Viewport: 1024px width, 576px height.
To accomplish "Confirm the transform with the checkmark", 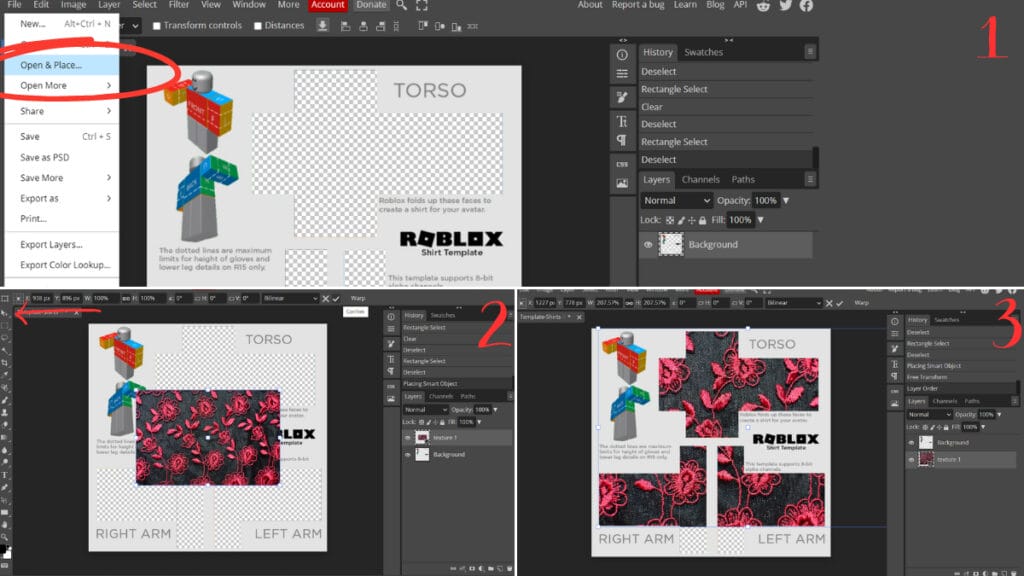I will [x=337, y=299].
